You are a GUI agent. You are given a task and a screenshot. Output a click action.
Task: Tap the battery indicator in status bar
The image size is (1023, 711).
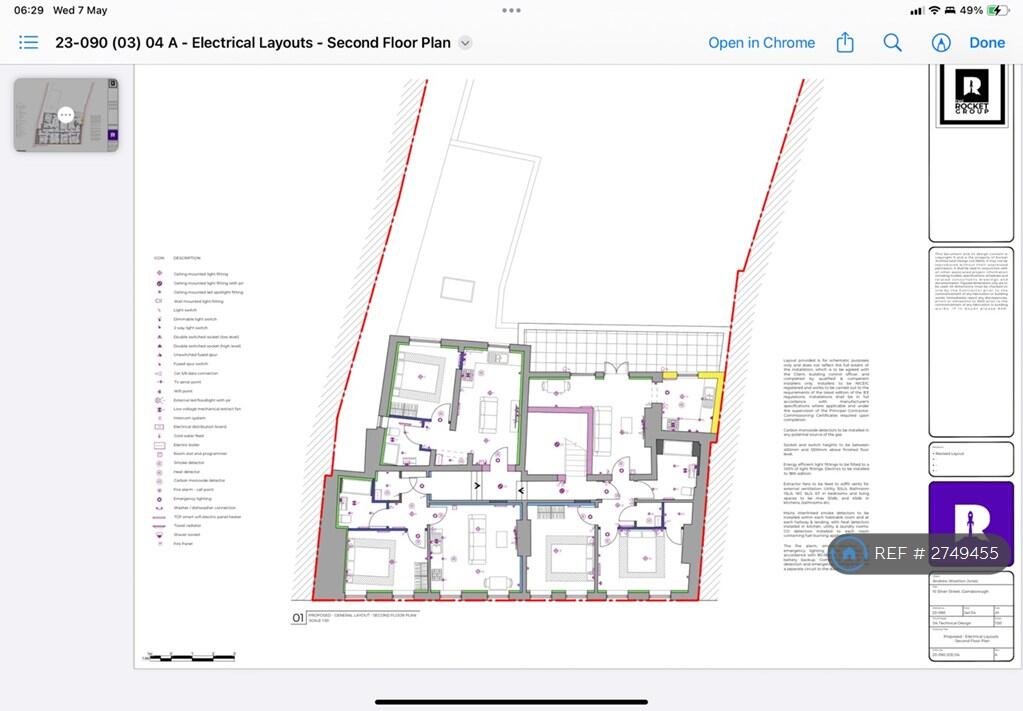[x=998, y=10]
